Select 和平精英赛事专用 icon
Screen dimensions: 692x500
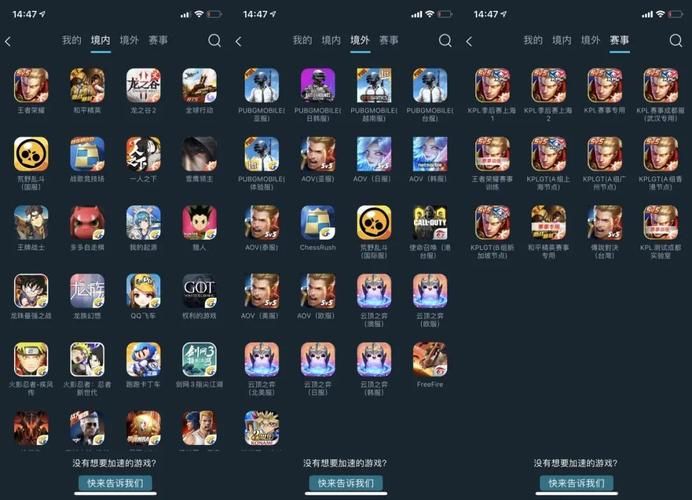click(x=549, y=222)
